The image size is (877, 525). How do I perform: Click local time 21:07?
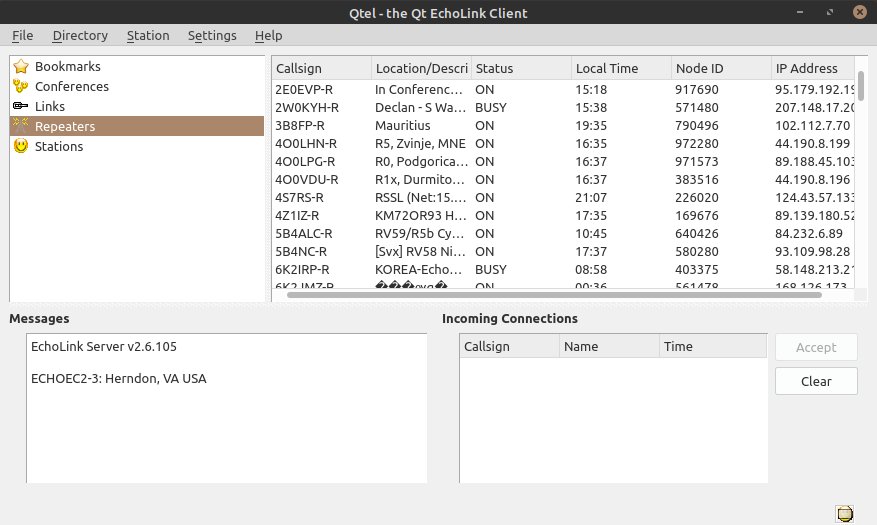[591, 197]
